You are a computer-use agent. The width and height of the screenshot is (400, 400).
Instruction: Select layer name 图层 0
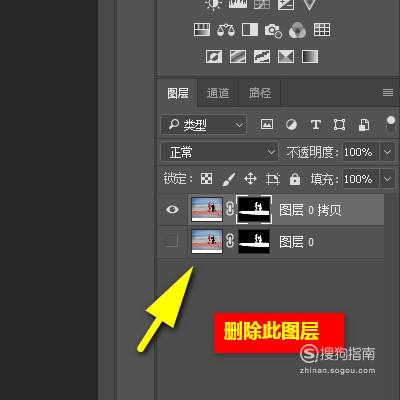coord(296,242)
